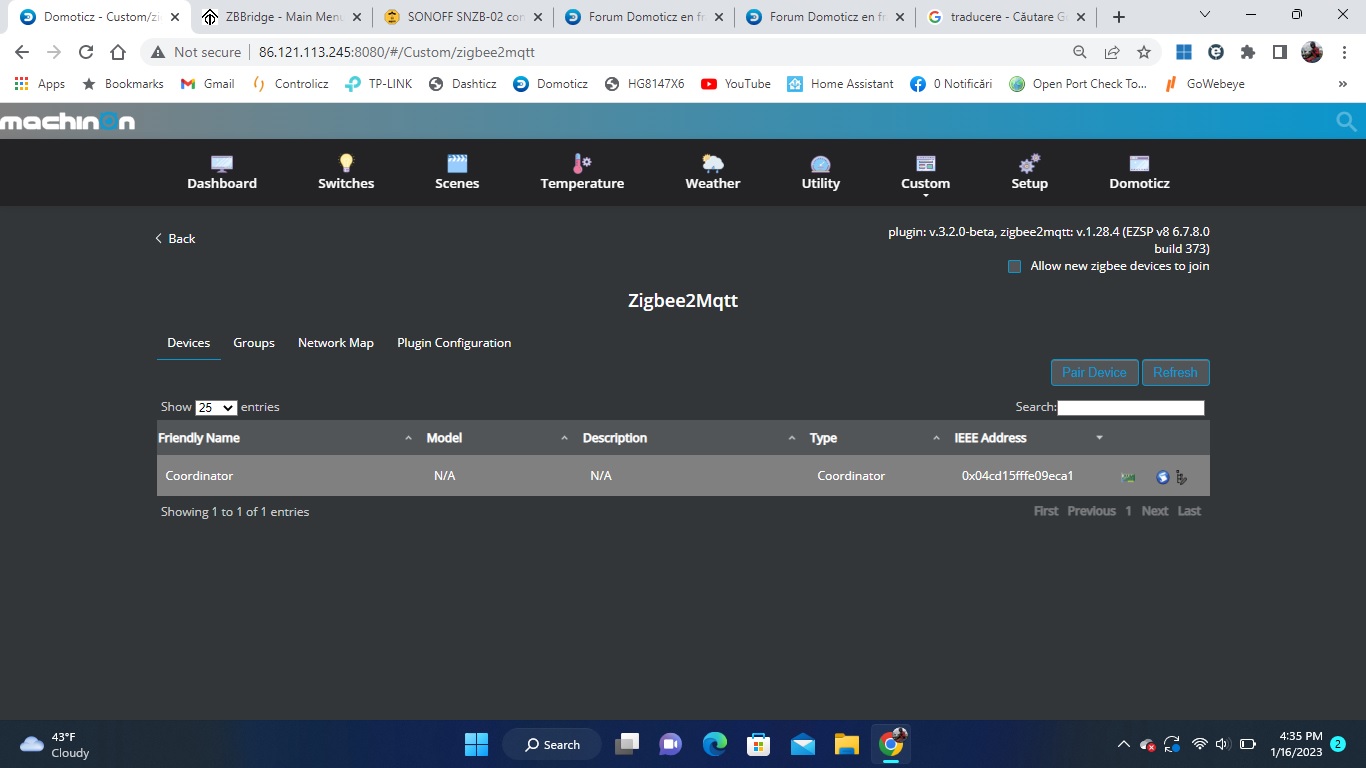Click the table Search input field
Screen dimensions: 1366x768
click(x=1130, y=408)
